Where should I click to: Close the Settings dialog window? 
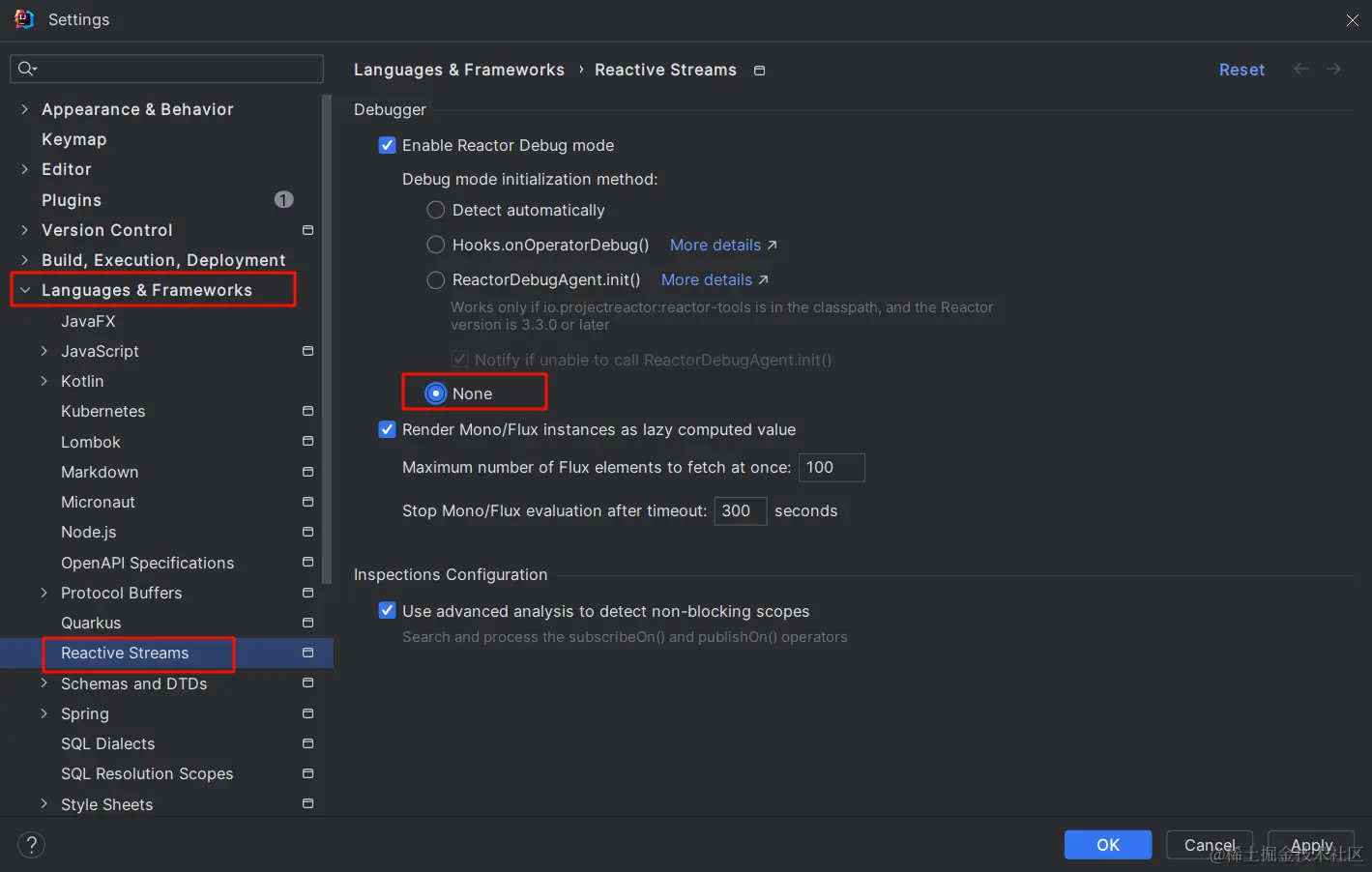[1352, 20]
